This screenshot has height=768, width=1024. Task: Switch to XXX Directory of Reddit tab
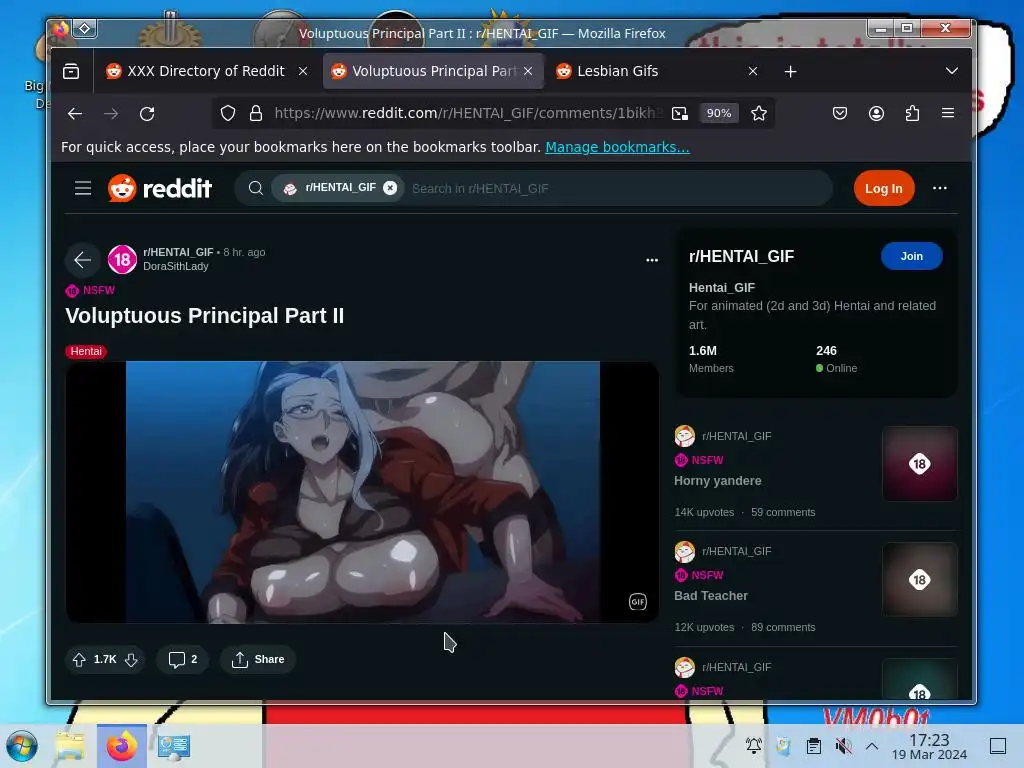tap(206, 71)
